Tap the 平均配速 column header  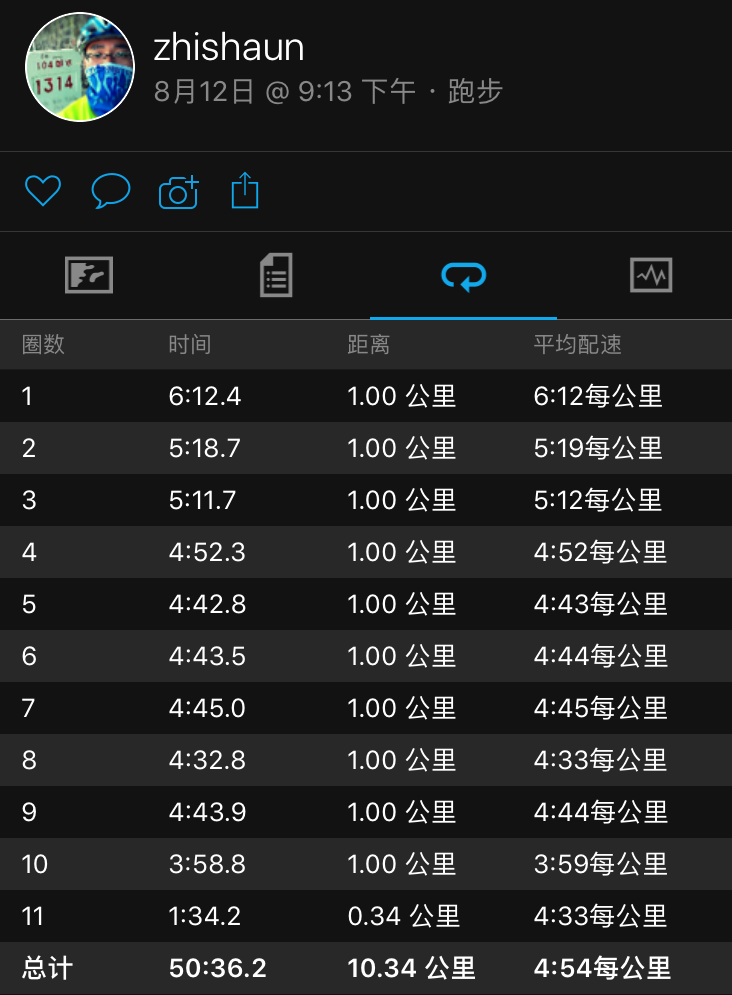(577, 345)
